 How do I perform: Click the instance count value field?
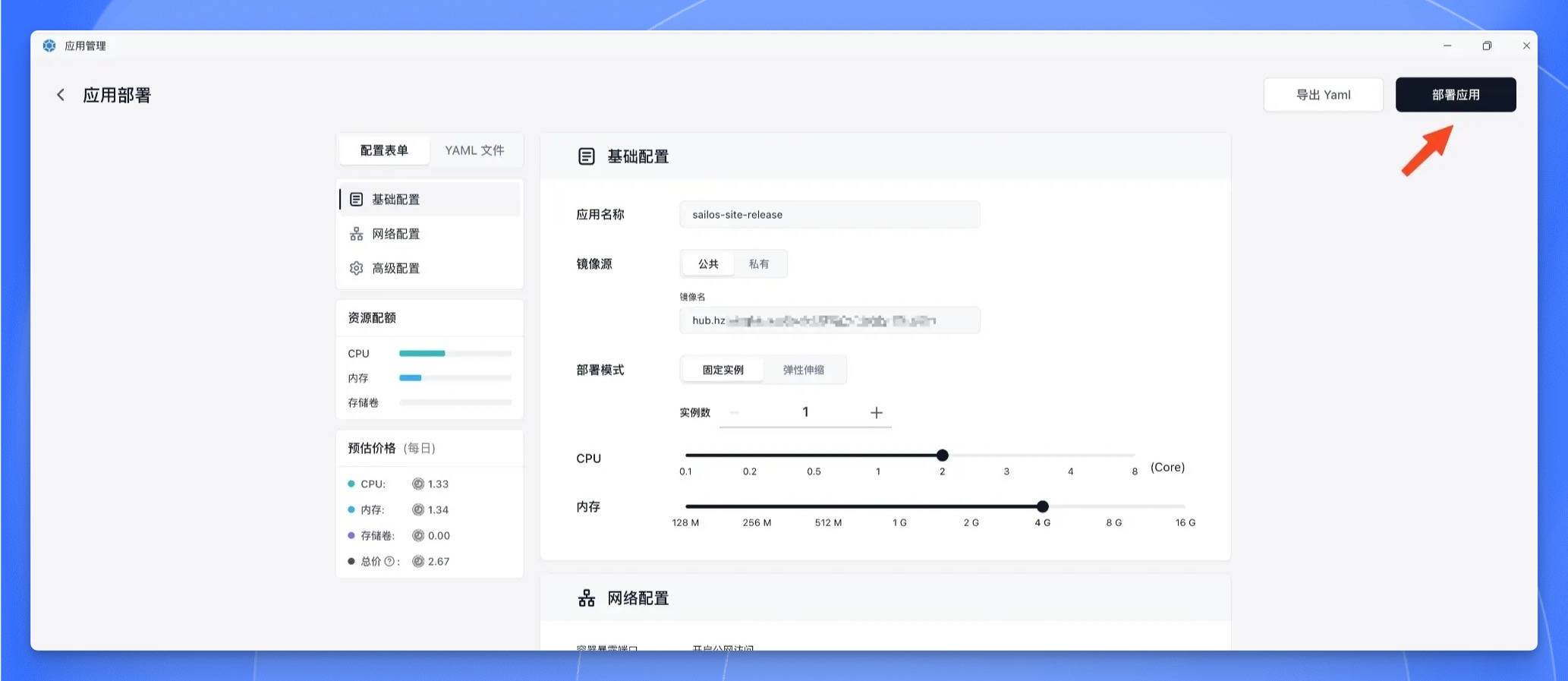[805, 412]
